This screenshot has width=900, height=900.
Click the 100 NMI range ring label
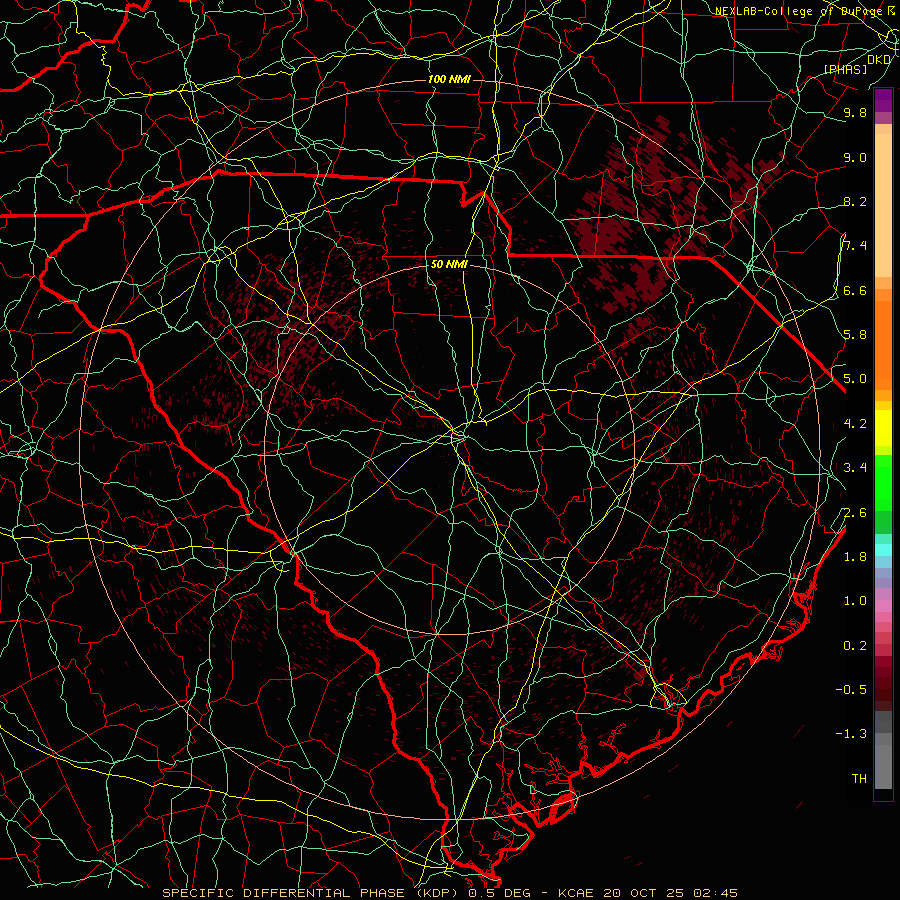pyautogui.click(x=449, y=79)
